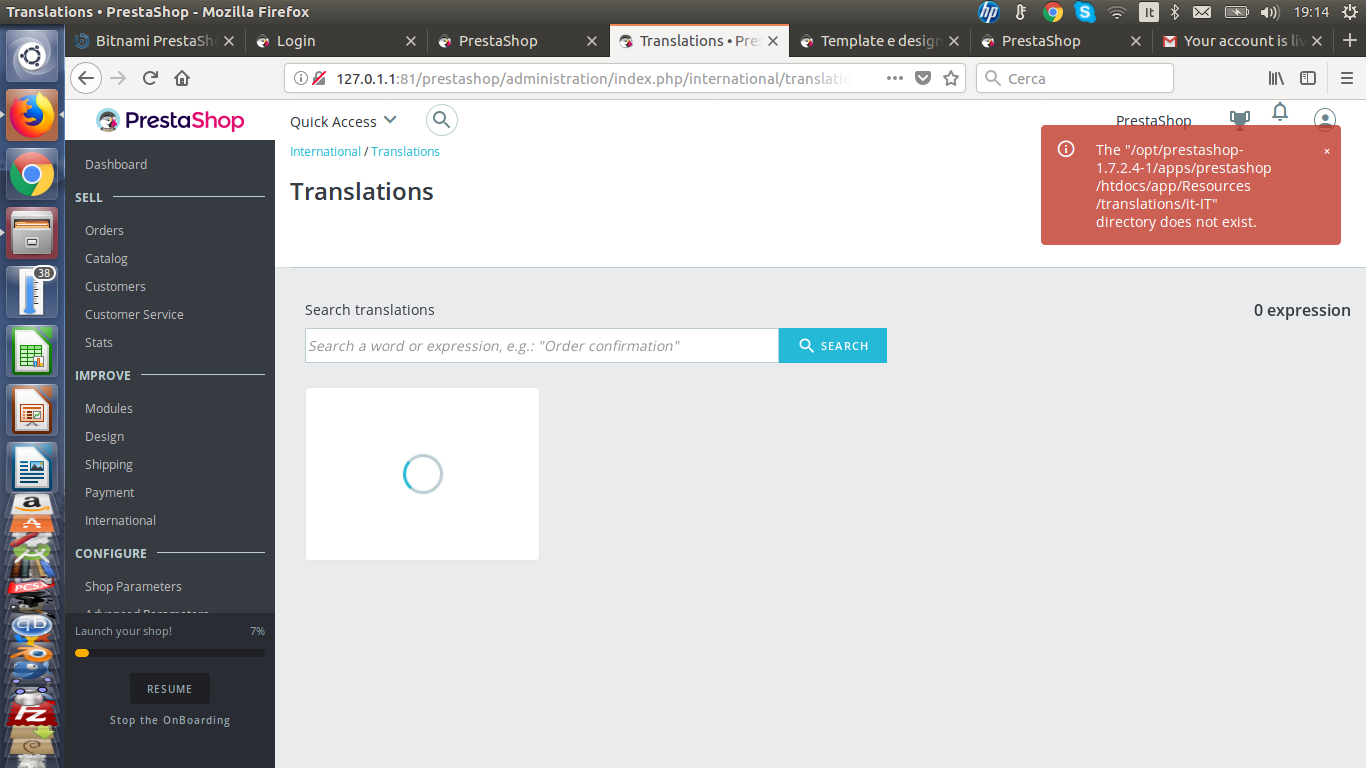Follow the Translations breadcrumb link
Screen dimensions: 1366x768
pyautogui.click(x=405, y=152)
